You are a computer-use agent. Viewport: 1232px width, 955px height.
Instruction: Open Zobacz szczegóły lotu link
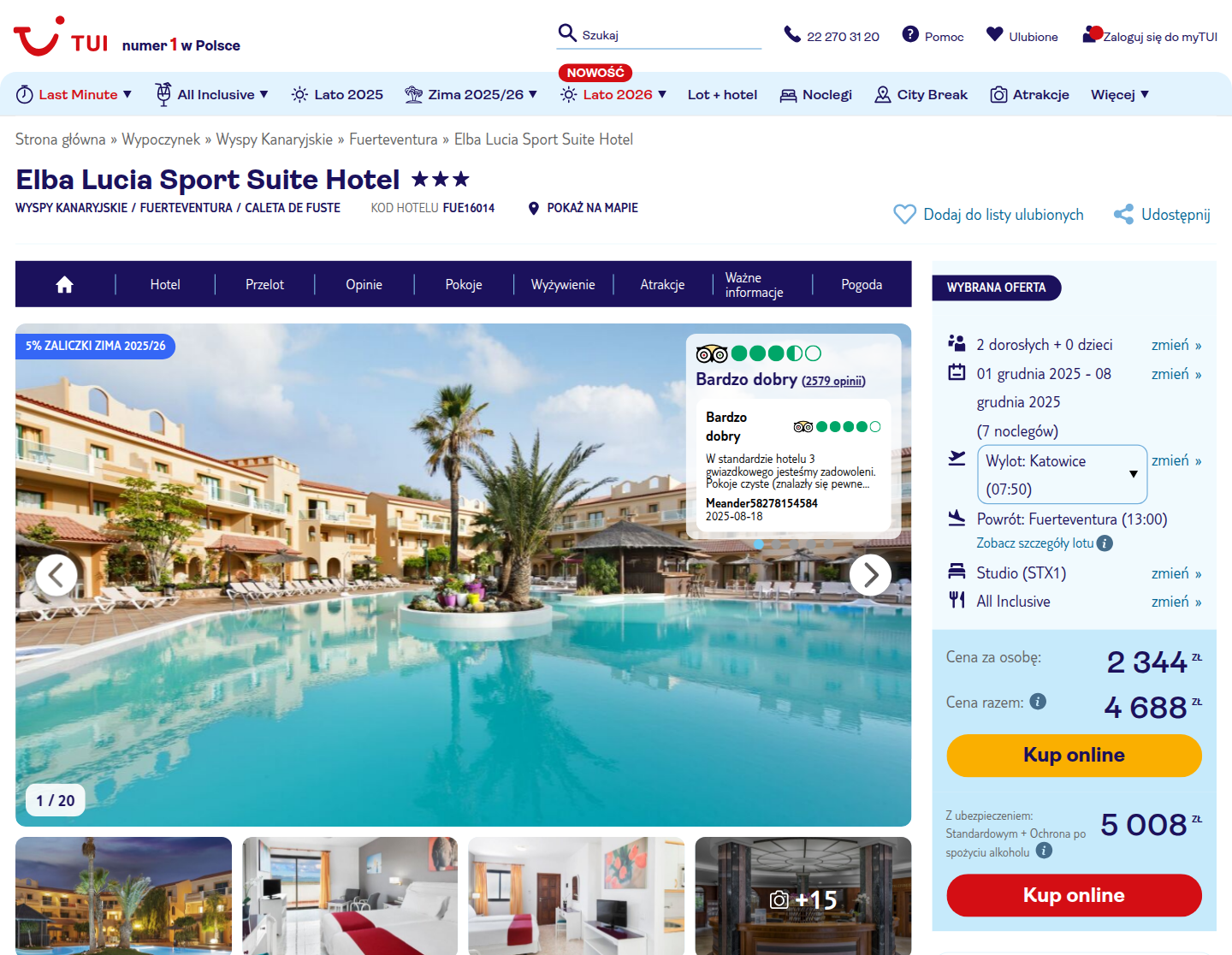(1035, 543)
